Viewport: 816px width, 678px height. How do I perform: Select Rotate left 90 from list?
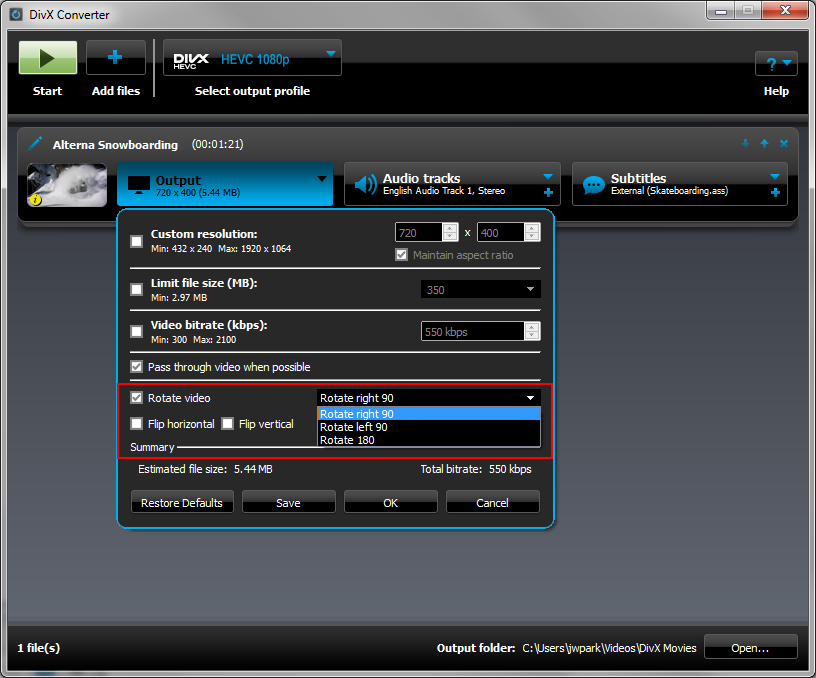coord(354,427)
